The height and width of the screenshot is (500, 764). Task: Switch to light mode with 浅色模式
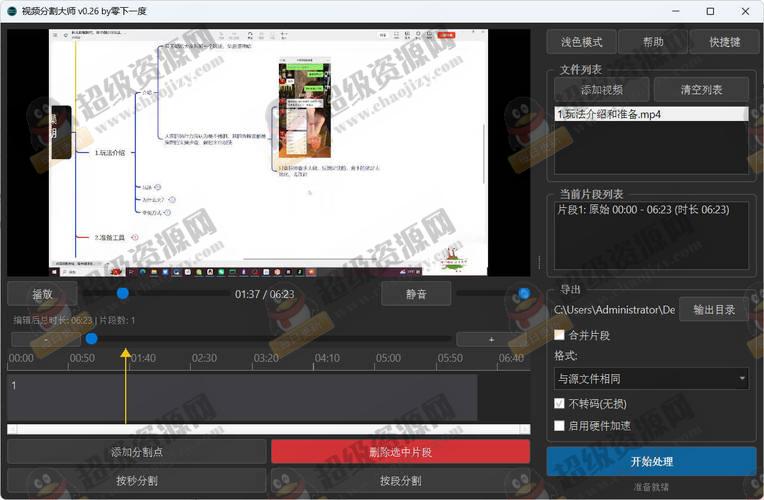click(x=581, y=42)
